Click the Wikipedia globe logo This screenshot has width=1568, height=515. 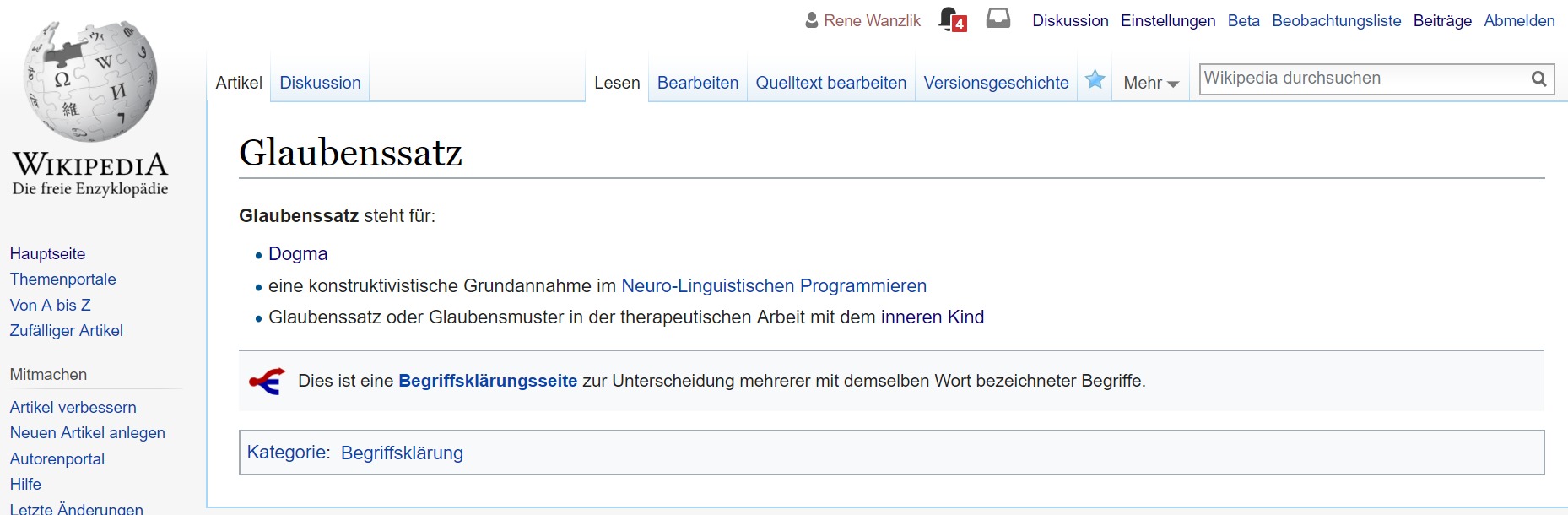tap(90, 82)
